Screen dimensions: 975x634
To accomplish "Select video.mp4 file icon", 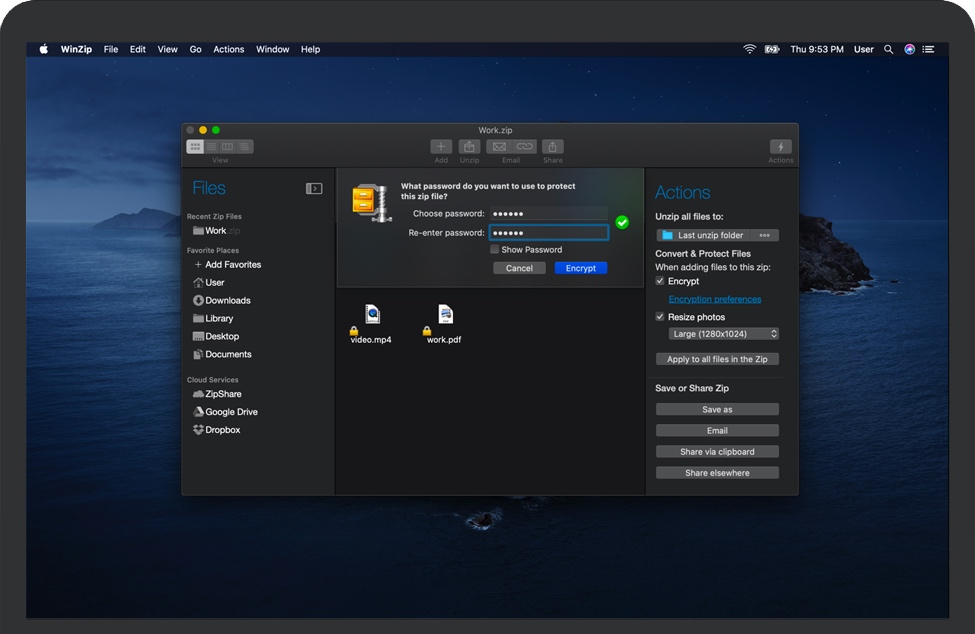I will 372,315.
